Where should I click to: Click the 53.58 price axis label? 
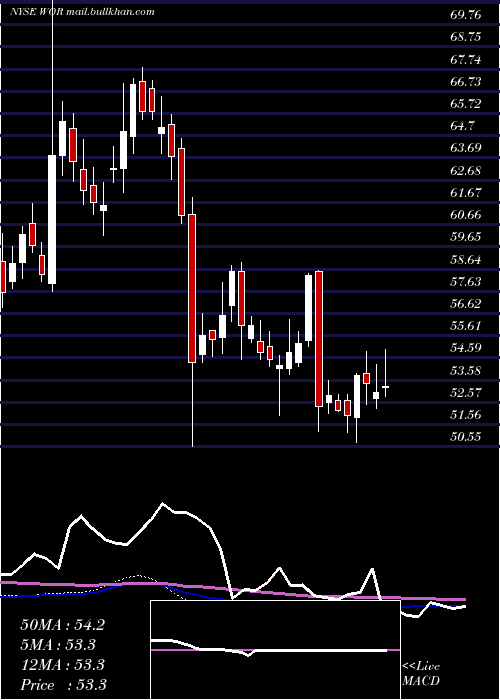(466, 371)
